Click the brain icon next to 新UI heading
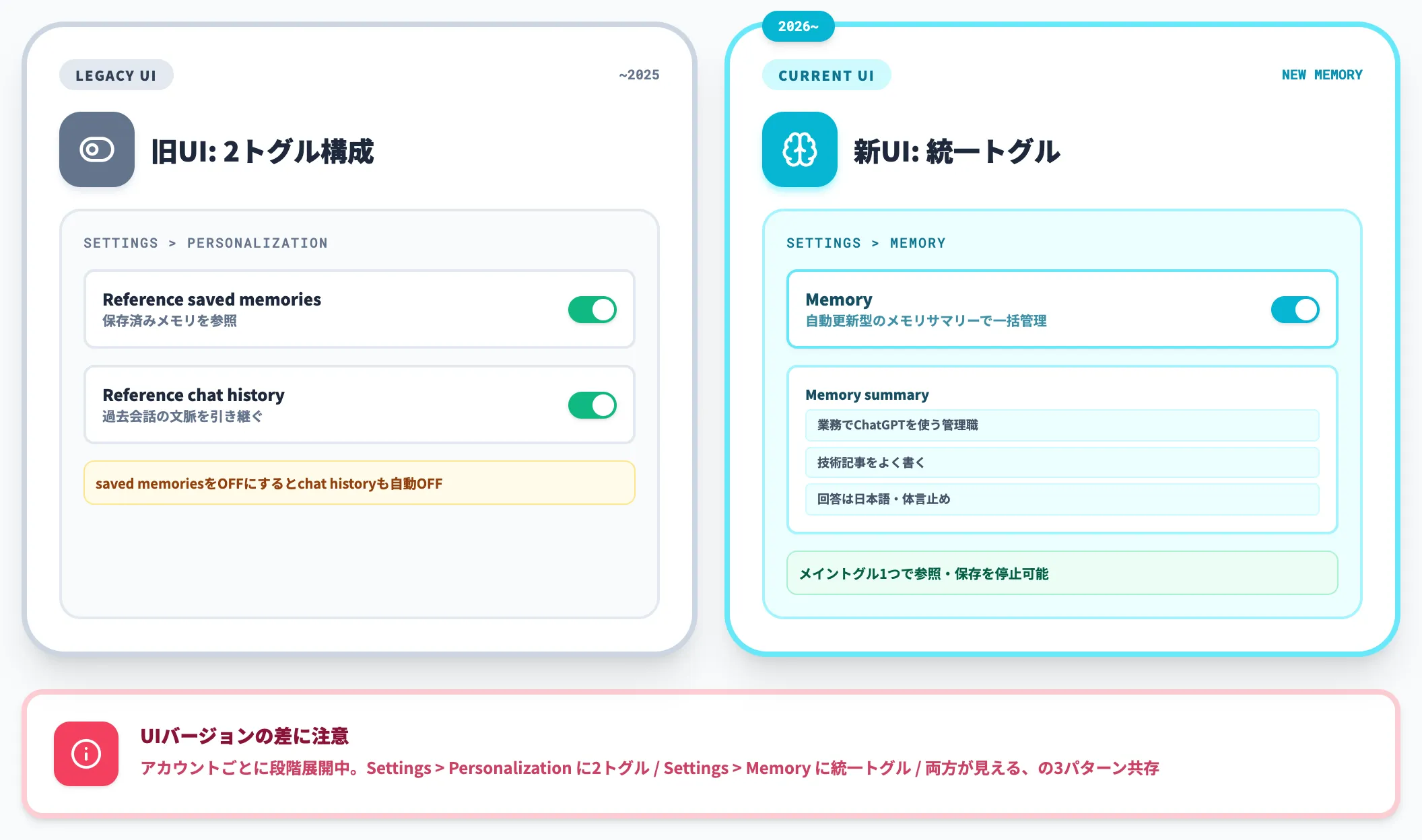This screenshot has width=1422, height=840. click(x=800, y=149)
